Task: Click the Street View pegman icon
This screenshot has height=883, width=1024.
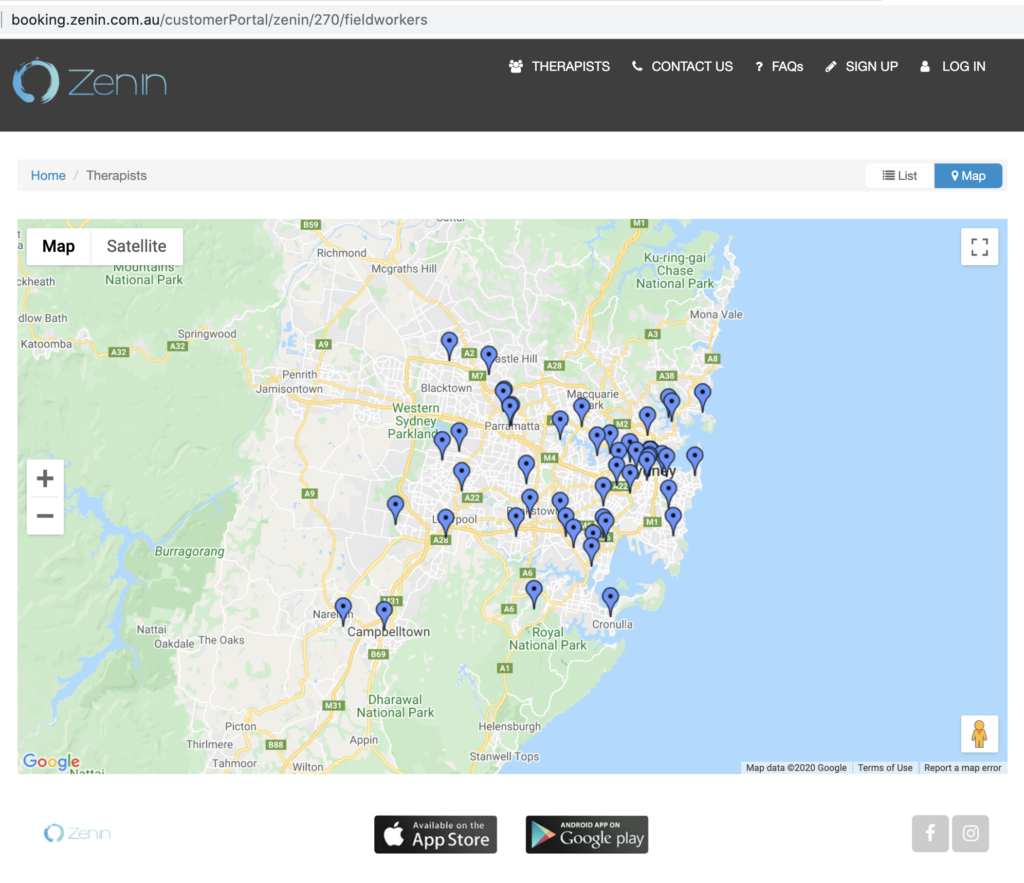Action: tap(979, 733)
